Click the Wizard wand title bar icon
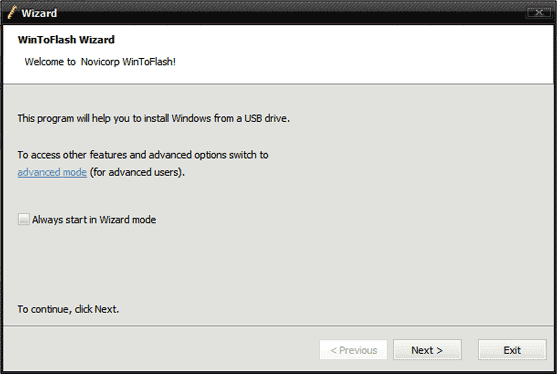 (12, 13)
